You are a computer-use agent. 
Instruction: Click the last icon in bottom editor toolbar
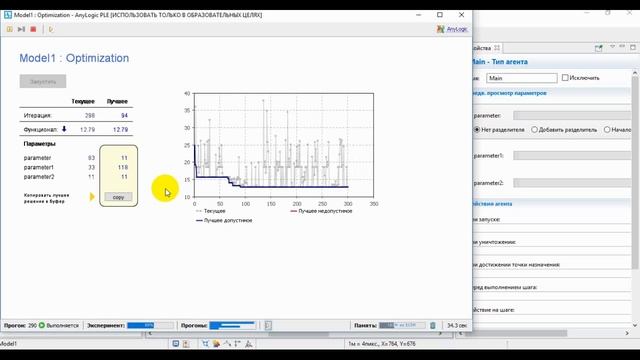pyautogui.click(x=249, y=344)
